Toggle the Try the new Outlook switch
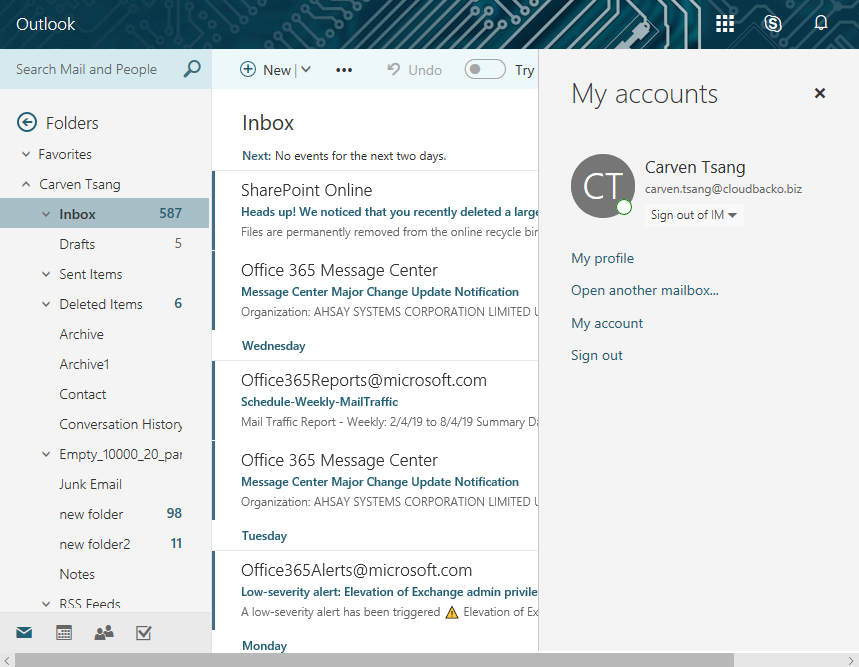The width and height of the screenshot is (859, 667). click(x=484, y=70)
